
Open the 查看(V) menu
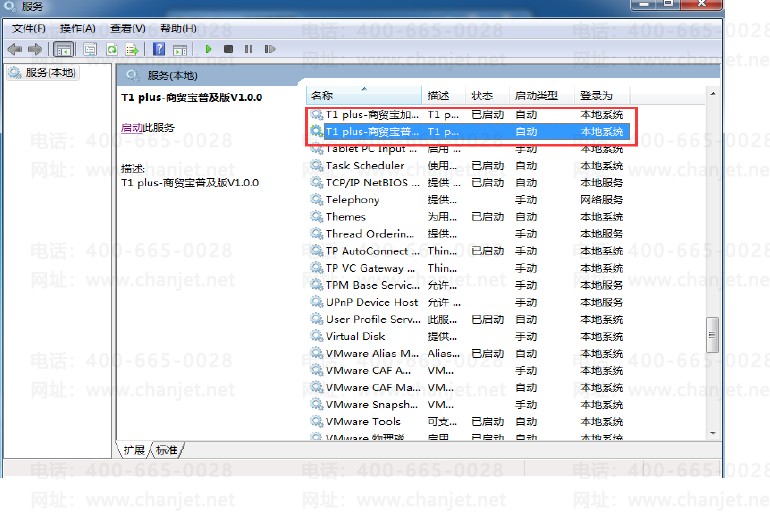[128, 28]
